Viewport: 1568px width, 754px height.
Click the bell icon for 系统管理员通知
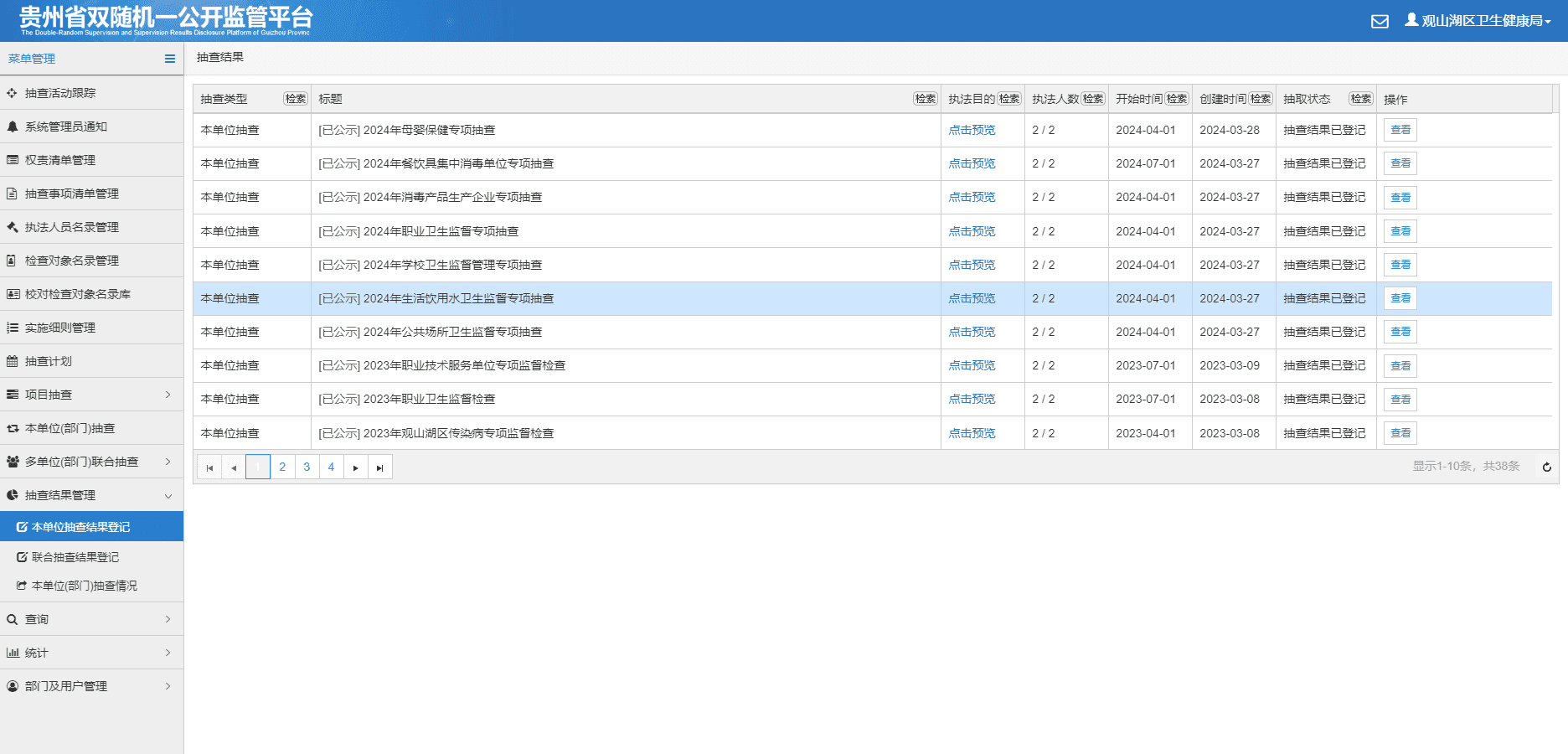[13, 127]
